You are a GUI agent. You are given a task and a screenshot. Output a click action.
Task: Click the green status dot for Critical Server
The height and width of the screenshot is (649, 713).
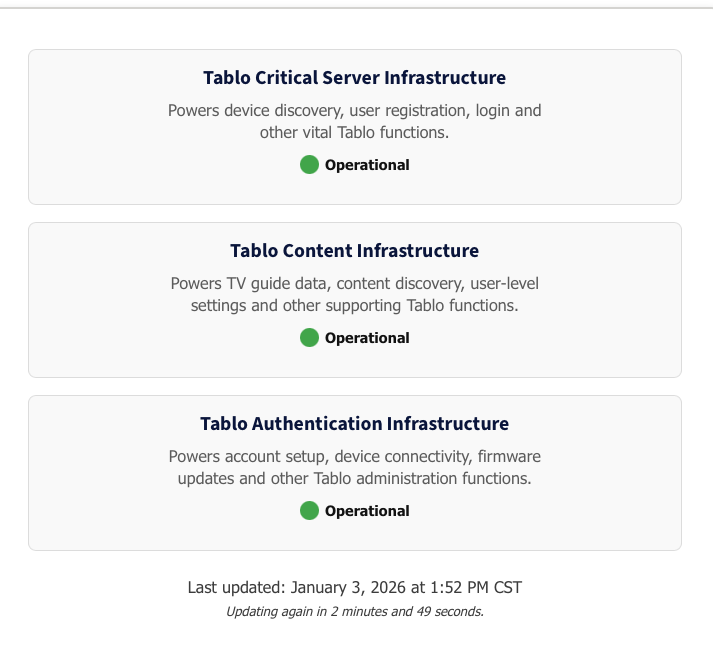pos(309,165)
